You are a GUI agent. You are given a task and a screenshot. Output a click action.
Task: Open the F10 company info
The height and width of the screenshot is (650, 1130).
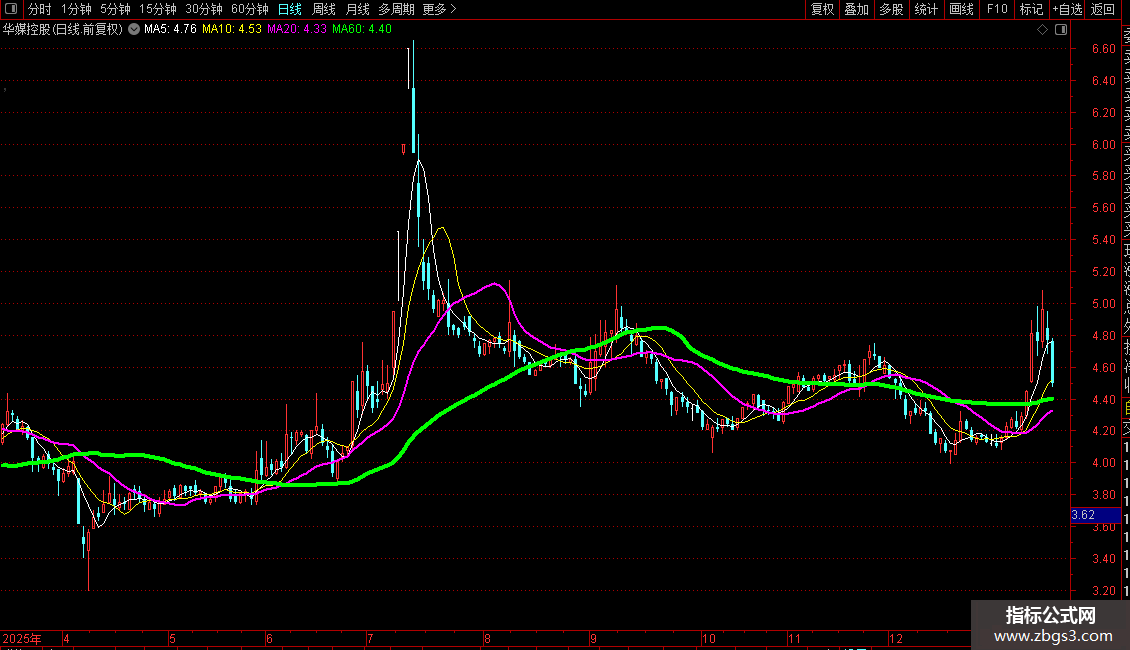coord(997,9)
